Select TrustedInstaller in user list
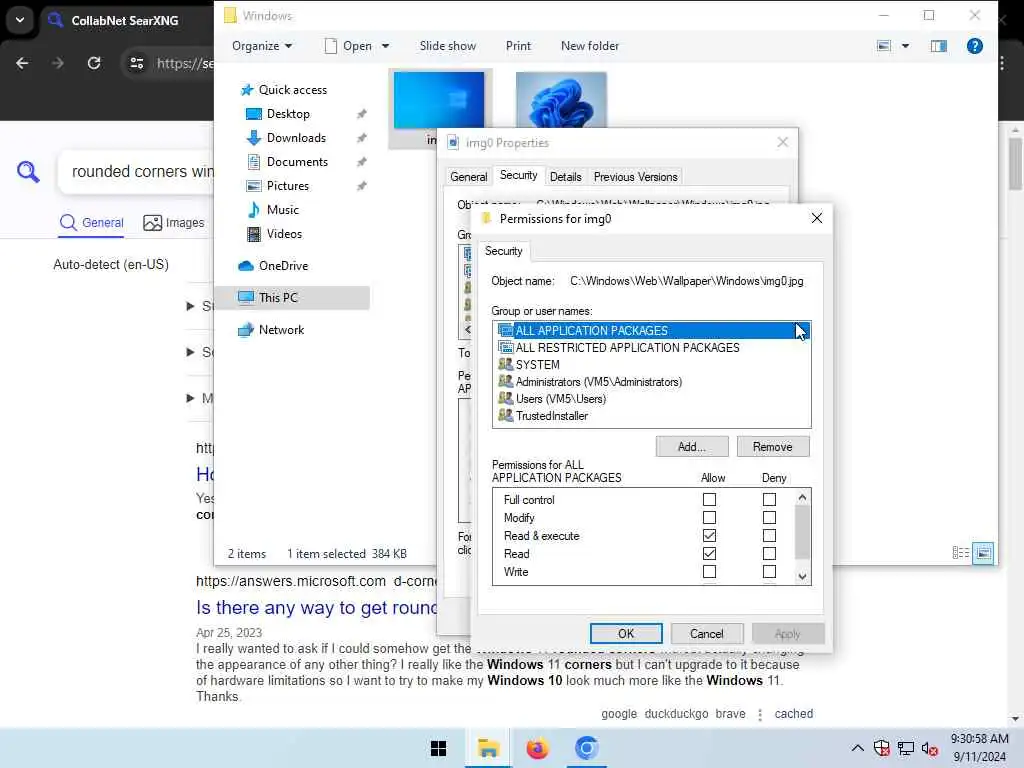The width and height of the screenshot is (1024, 768). [651, 415]
